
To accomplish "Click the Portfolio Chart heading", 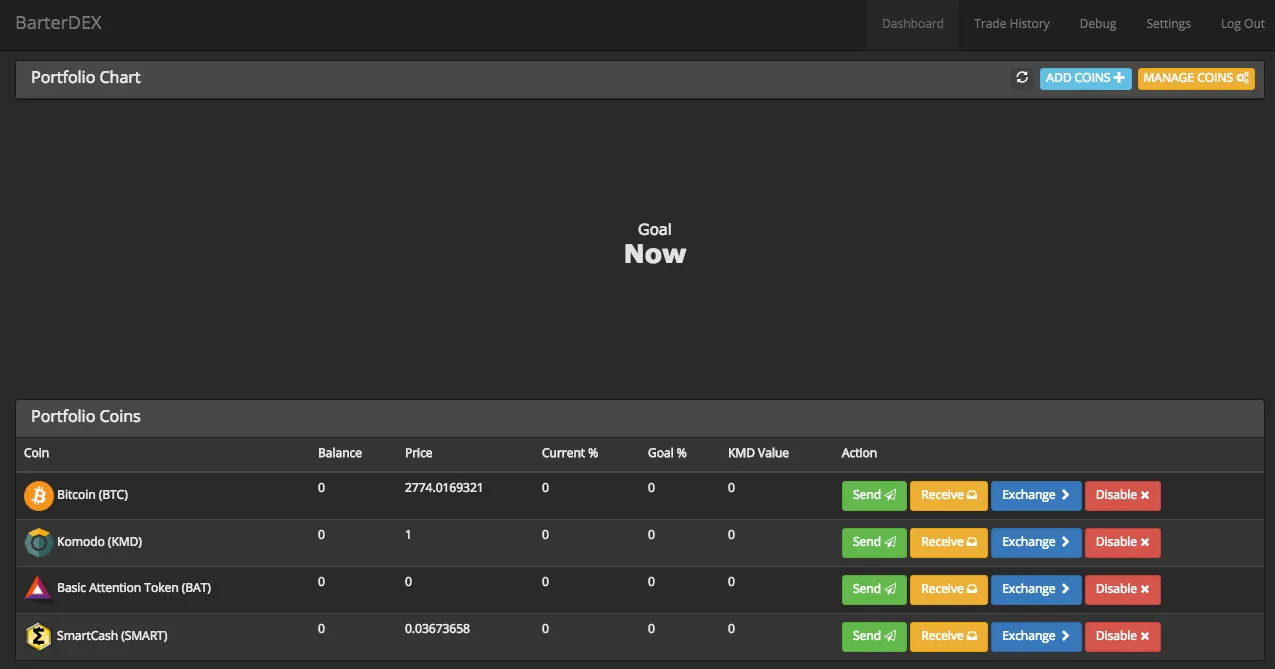I will pos(86,77).
